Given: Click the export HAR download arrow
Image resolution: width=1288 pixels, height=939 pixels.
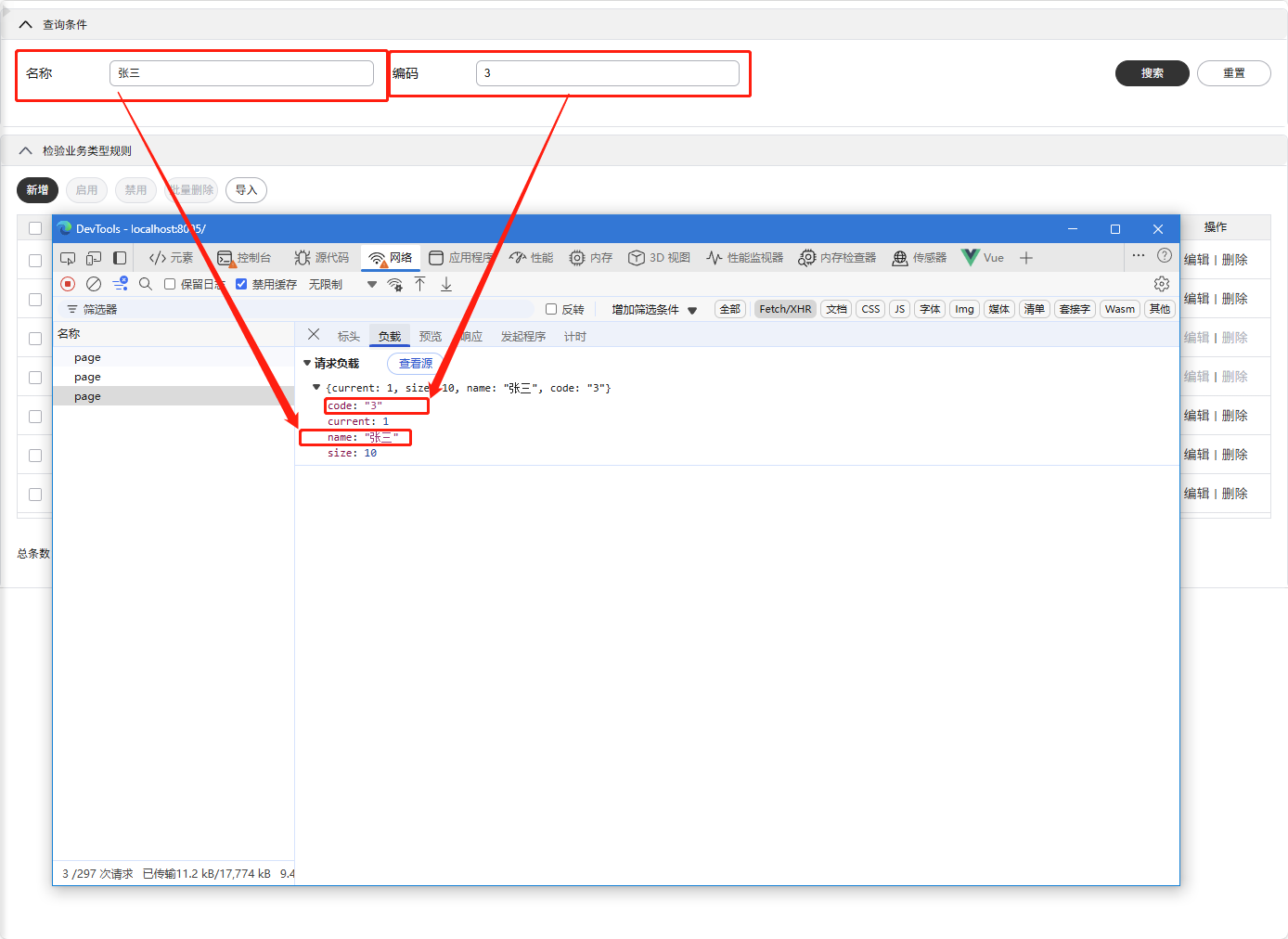Looking at the screenshot, I should coord(446,284).
